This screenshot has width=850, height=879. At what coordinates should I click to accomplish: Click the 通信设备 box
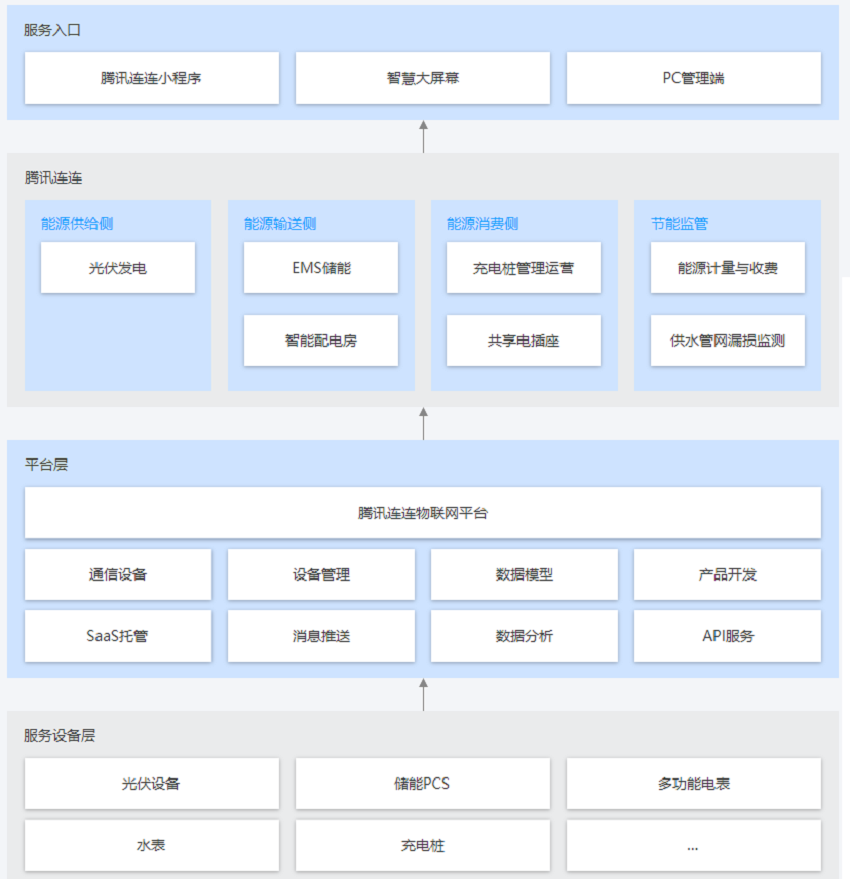[118, 575]
